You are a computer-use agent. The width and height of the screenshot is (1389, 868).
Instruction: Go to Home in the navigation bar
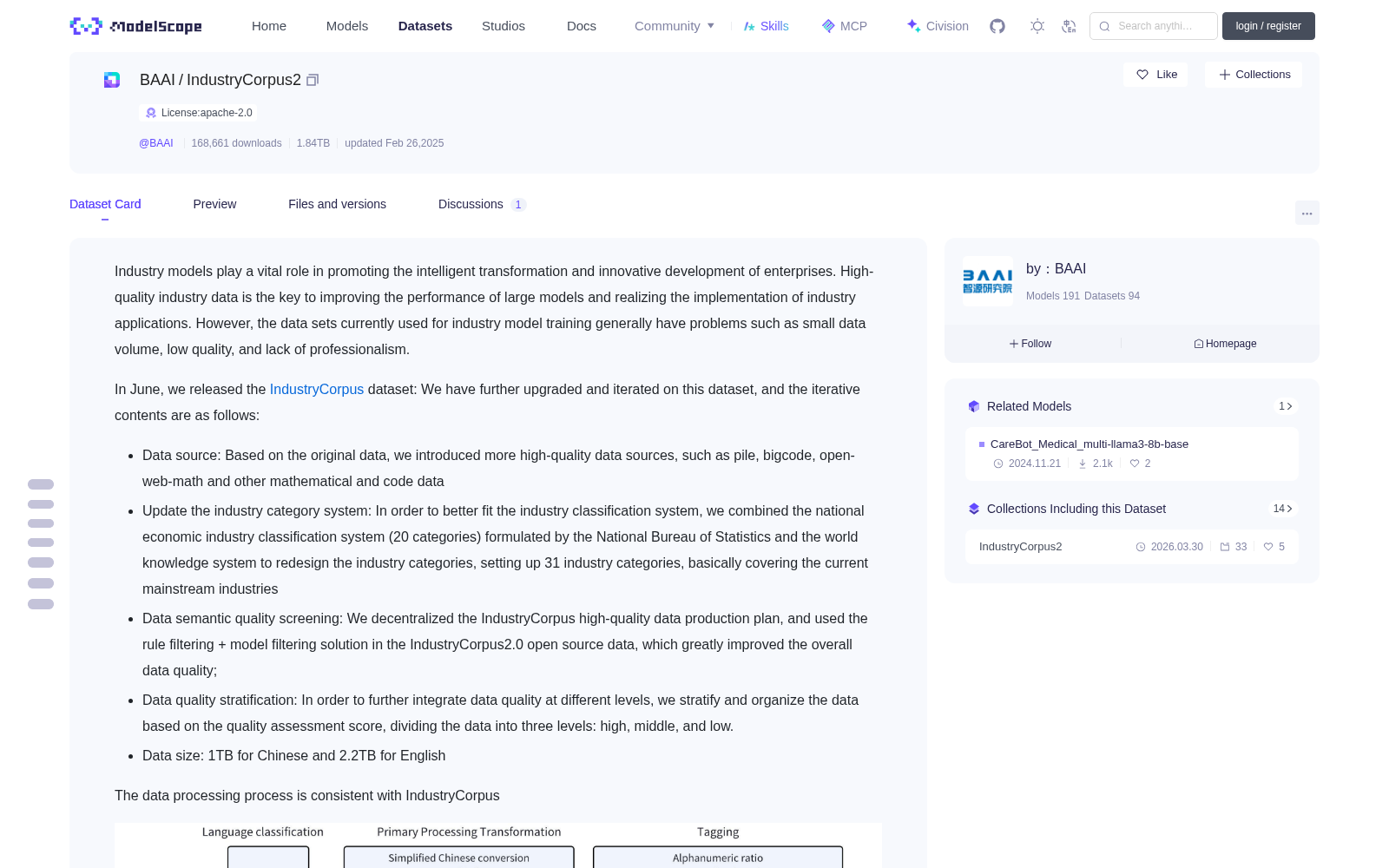pyautogui.click(x=269, y=26)
